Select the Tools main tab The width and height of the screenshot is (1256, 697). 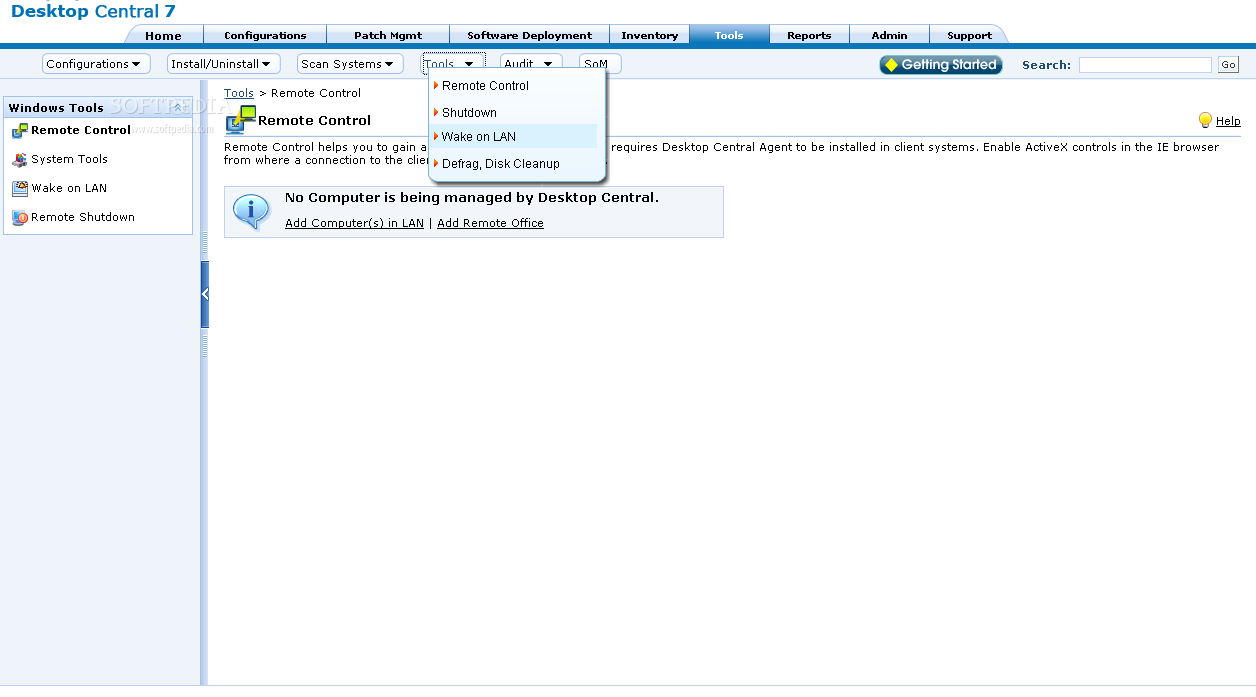[x=729, y=35]
